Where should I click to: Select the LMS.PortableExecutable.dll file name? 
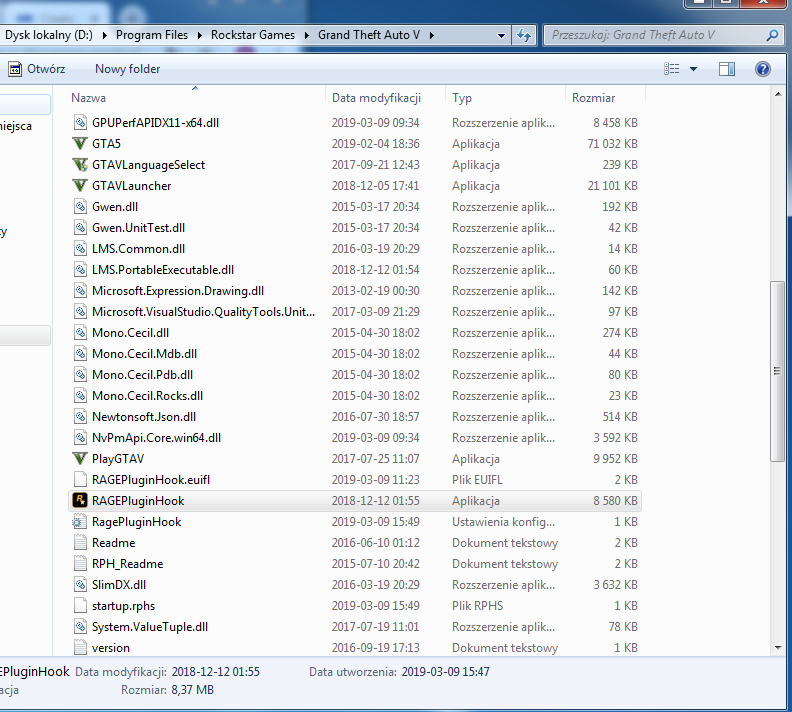click(163, 270)
